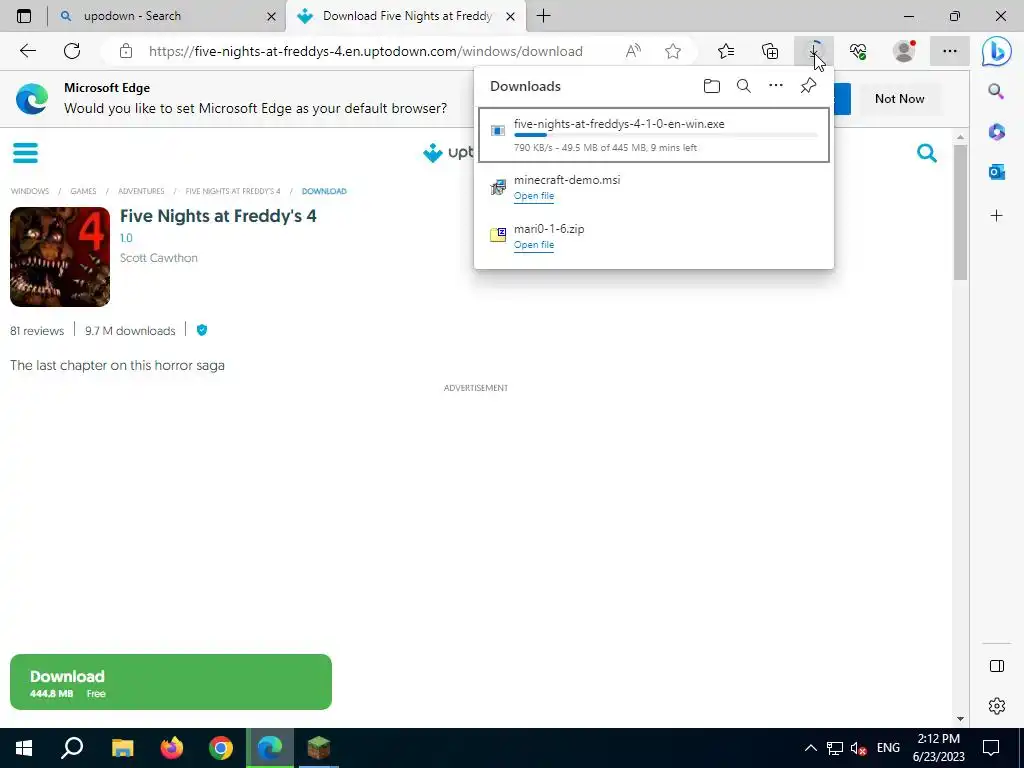
Task: Select the Download Five Nights at Freddy tab
Action: pos(406,16)
